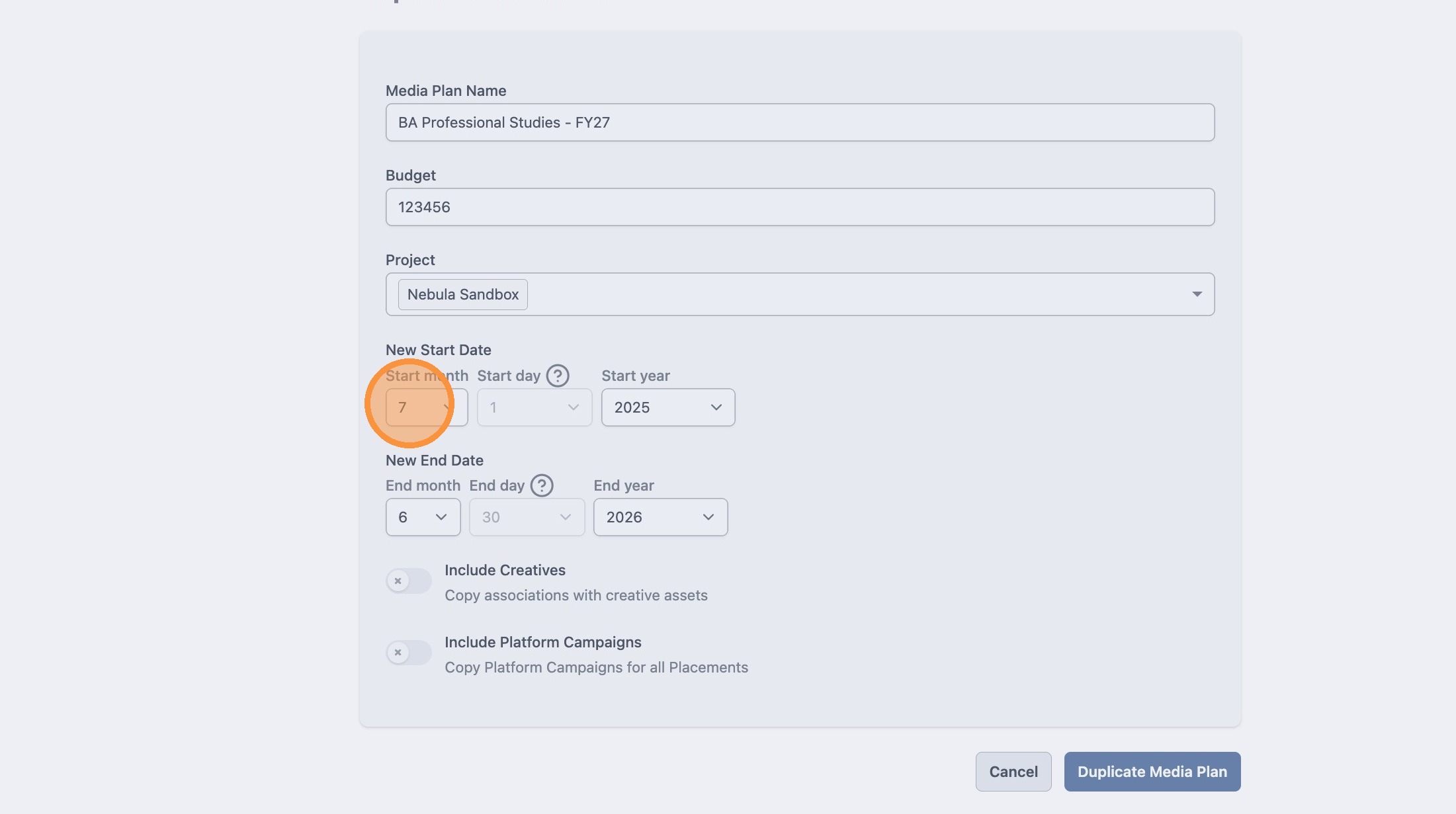The width and height of the screenshot is (1456, 814).
Task: Open the End month dropdown
Action: pyautogui.click(x=423, y=517)
